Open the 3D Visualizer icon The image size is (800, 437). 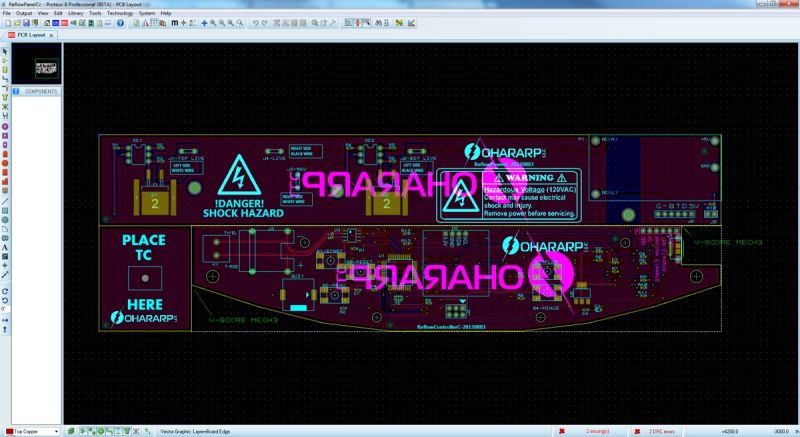[x=73, y=23]
